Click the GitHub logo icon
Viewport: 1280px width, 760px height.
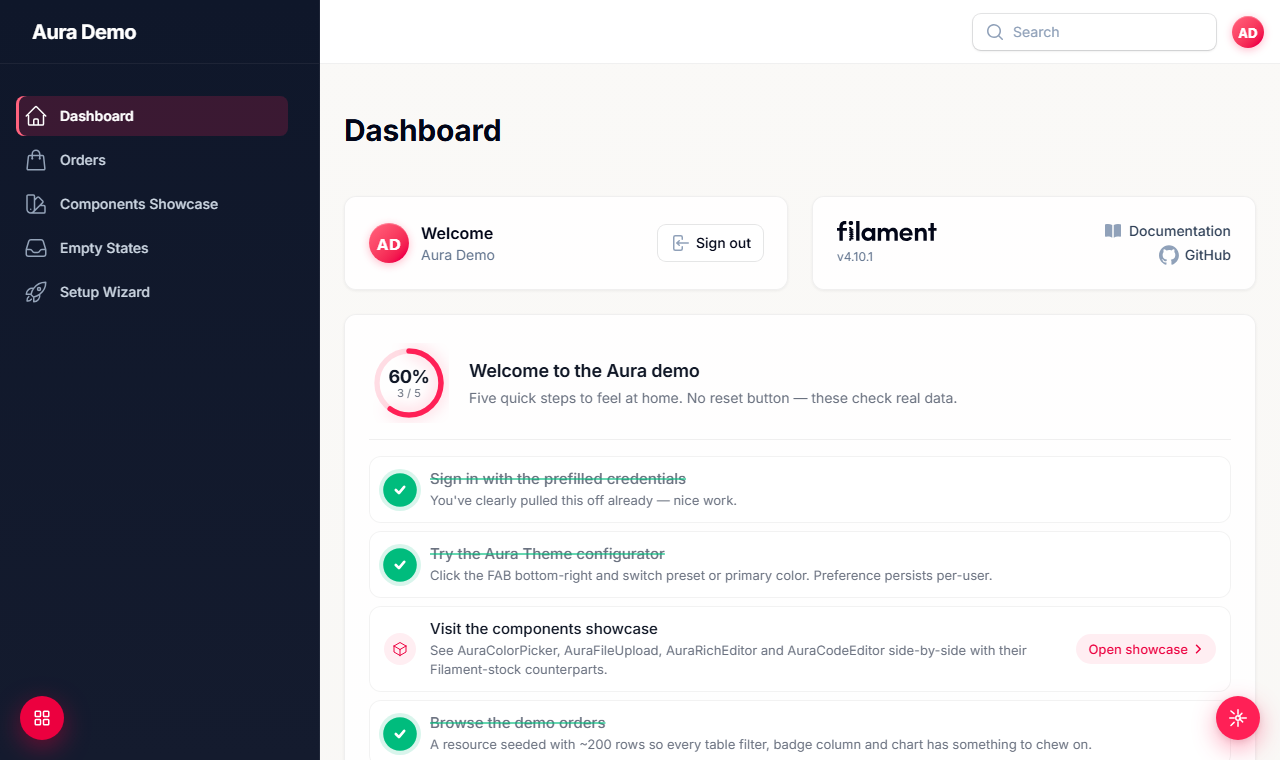coord(1169,255)
